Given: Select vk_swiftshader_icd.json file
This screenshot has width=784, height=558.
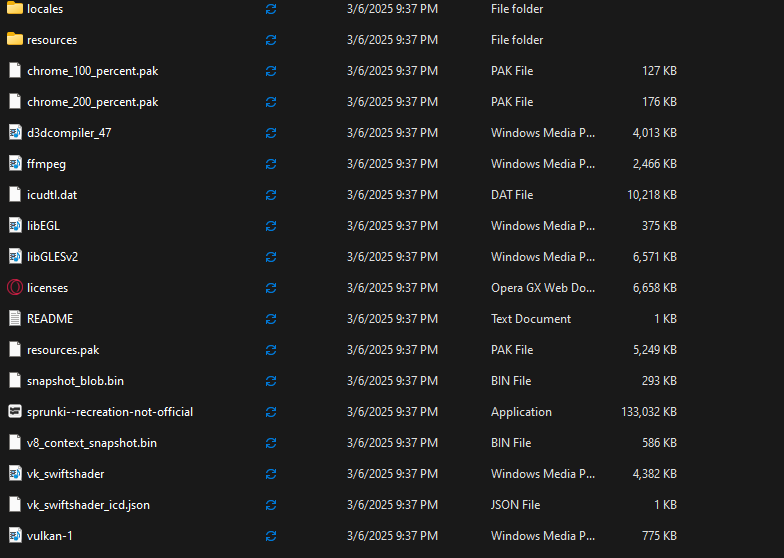Looking at the screenshot, I should (x=88, y=505).
